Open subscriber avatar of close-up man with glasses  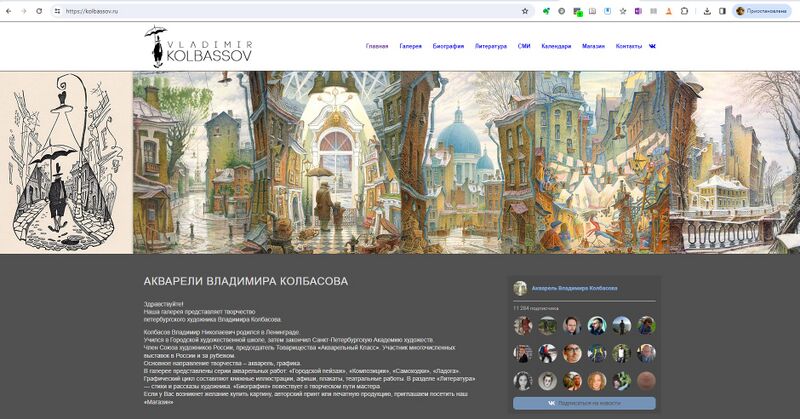coord(572,353)
